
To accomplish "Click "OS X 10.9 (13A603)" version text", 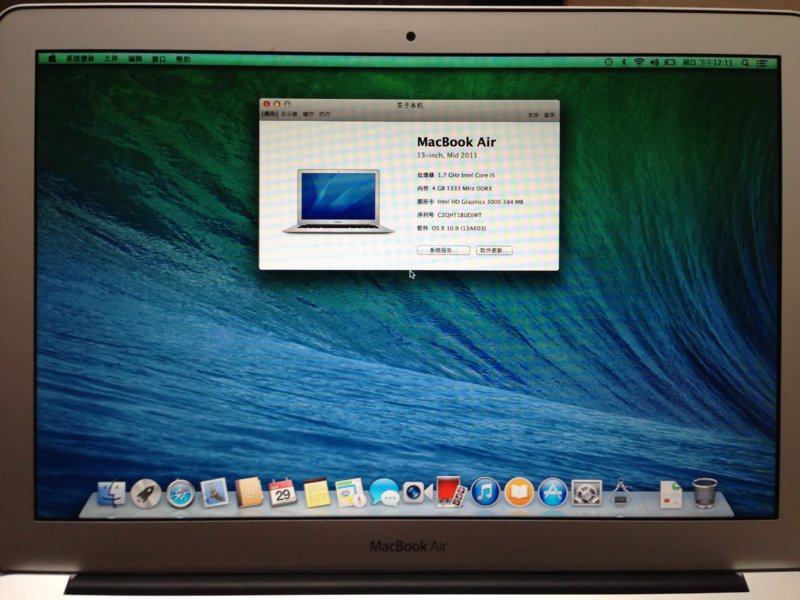I will [459, 228].
